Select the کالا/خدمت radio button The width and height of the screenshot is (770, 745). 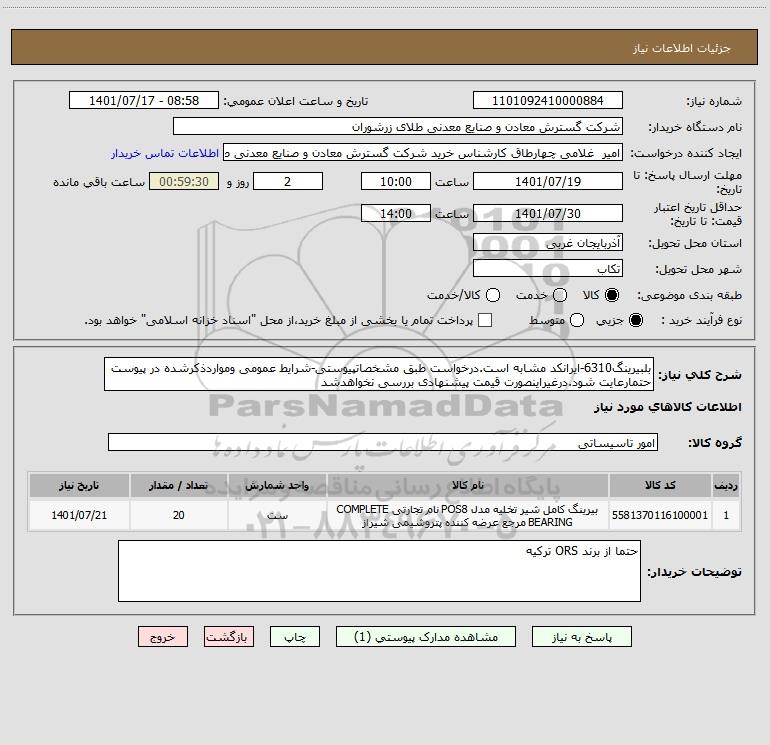(x=493, y=295)
